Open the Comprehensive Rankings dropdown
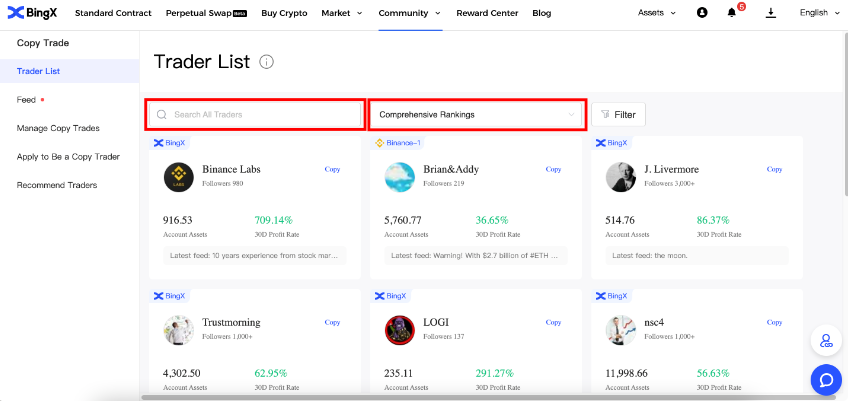This screenshot has height=404, width=855. pos(478,114)
